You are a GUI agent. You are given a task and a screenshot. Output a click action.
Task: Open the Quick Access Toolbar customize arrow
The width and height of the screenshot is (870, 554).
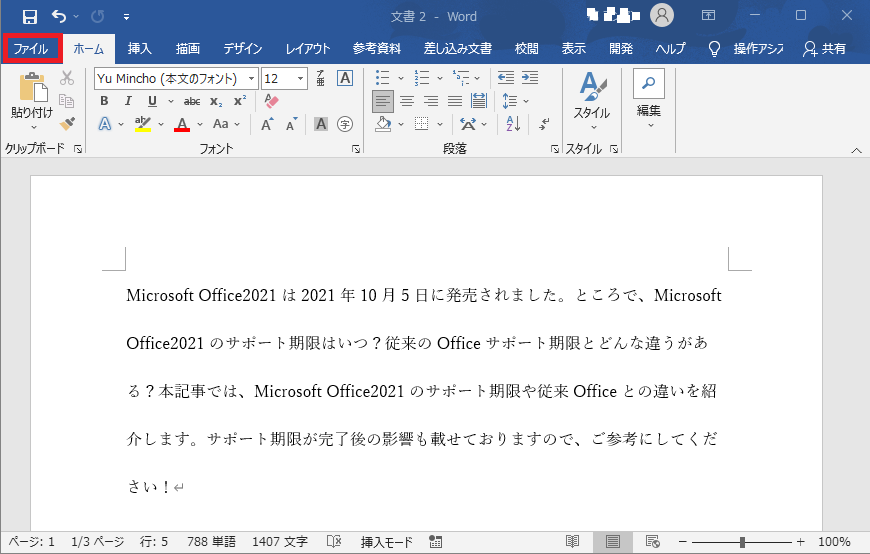pos(127,17)
